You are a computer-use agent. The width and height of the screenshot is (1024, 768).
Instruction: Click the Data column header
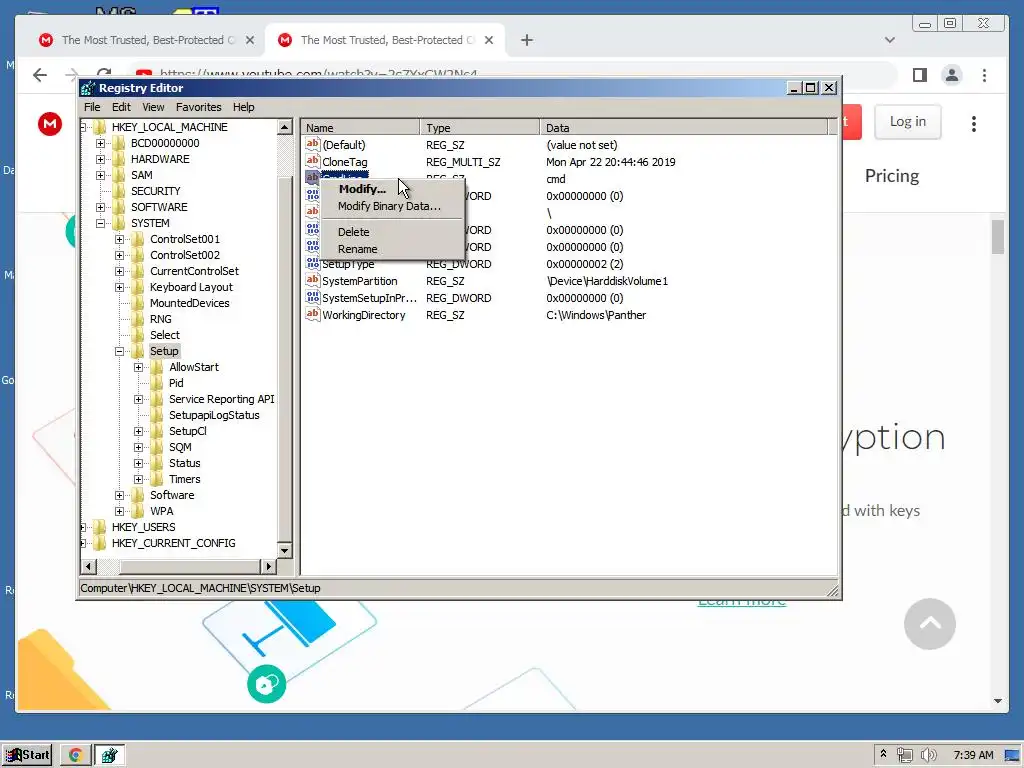[684, 128]
